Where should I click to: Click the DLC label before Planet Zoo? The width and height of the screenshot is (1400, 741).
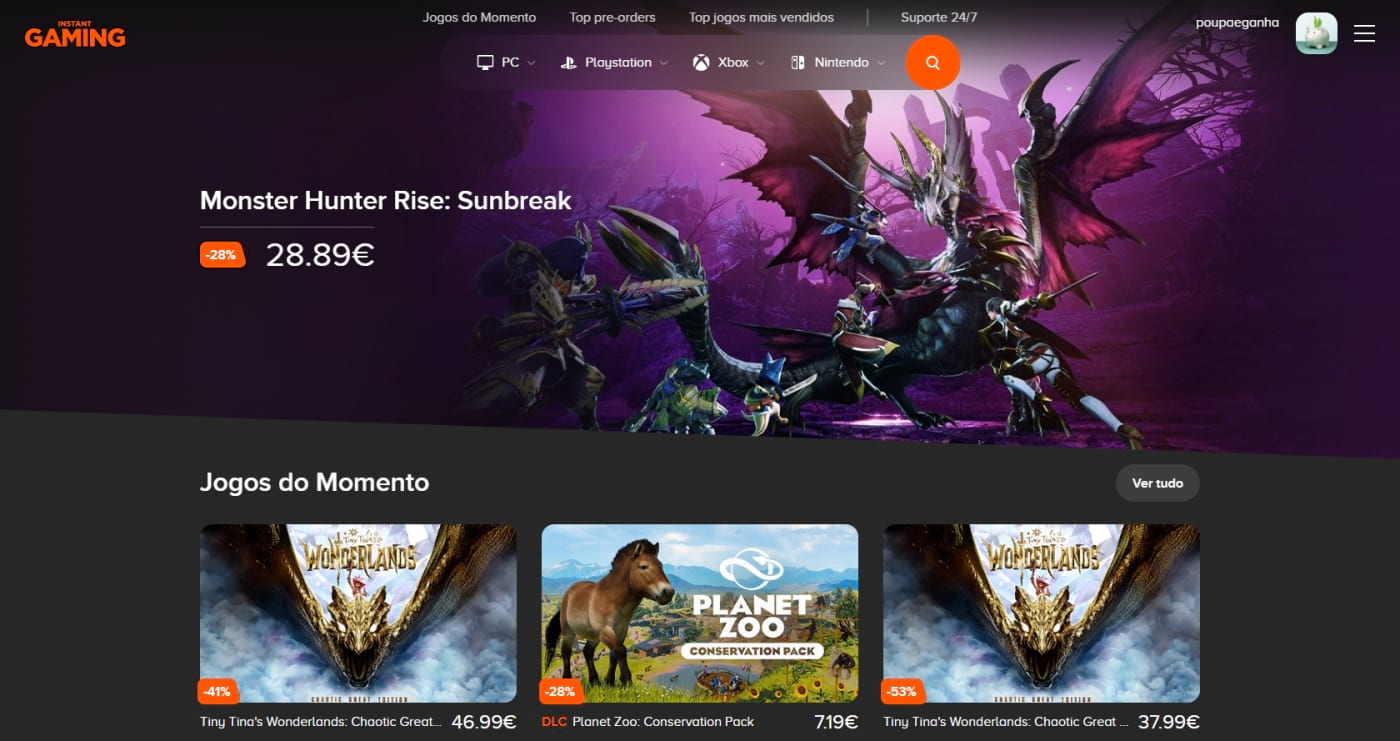554,721
